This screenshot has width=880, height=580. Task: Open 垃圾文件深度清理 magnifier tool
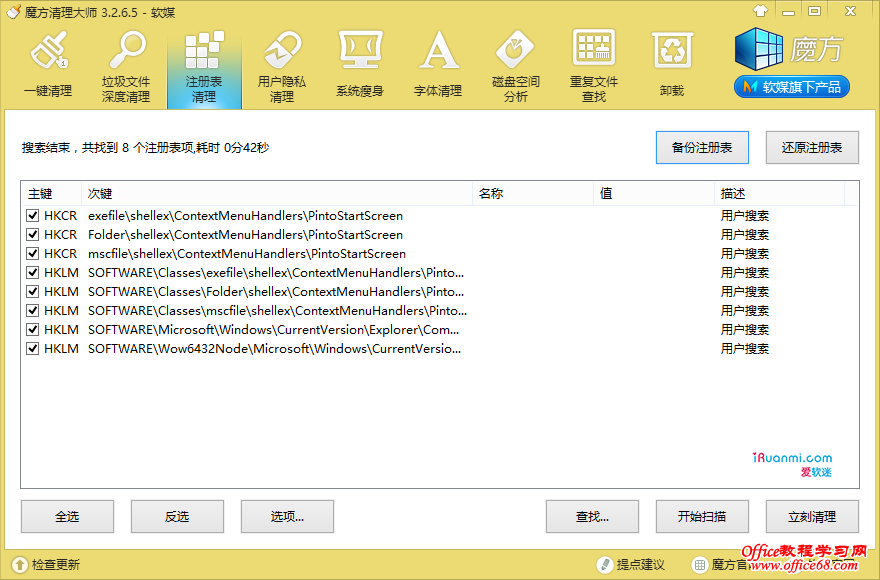click(126, 66)
